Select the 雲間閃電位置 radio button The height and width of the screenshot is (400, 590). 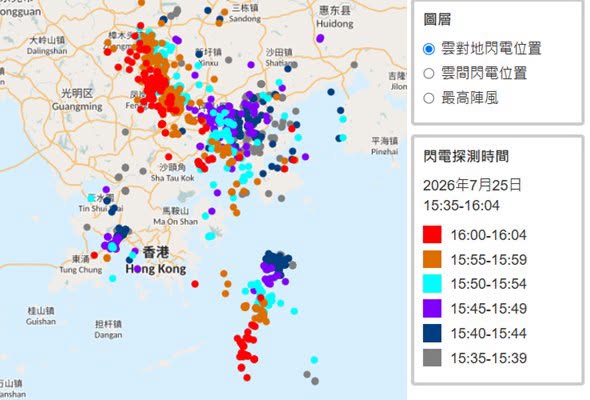(429, 73)
